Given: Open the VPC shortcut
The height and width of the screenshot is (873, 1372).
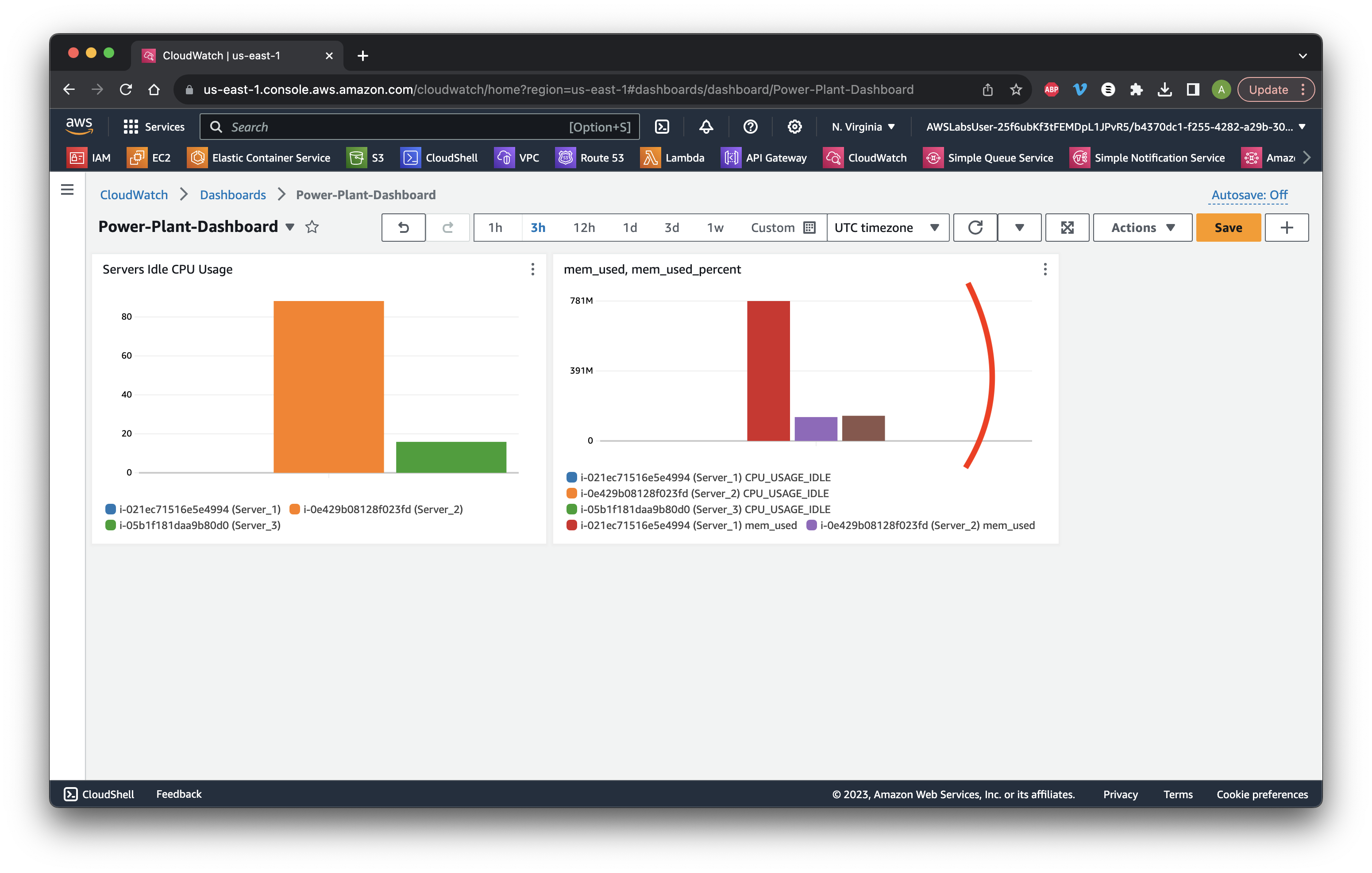Looking at the screenshot, I should [517, 158].
